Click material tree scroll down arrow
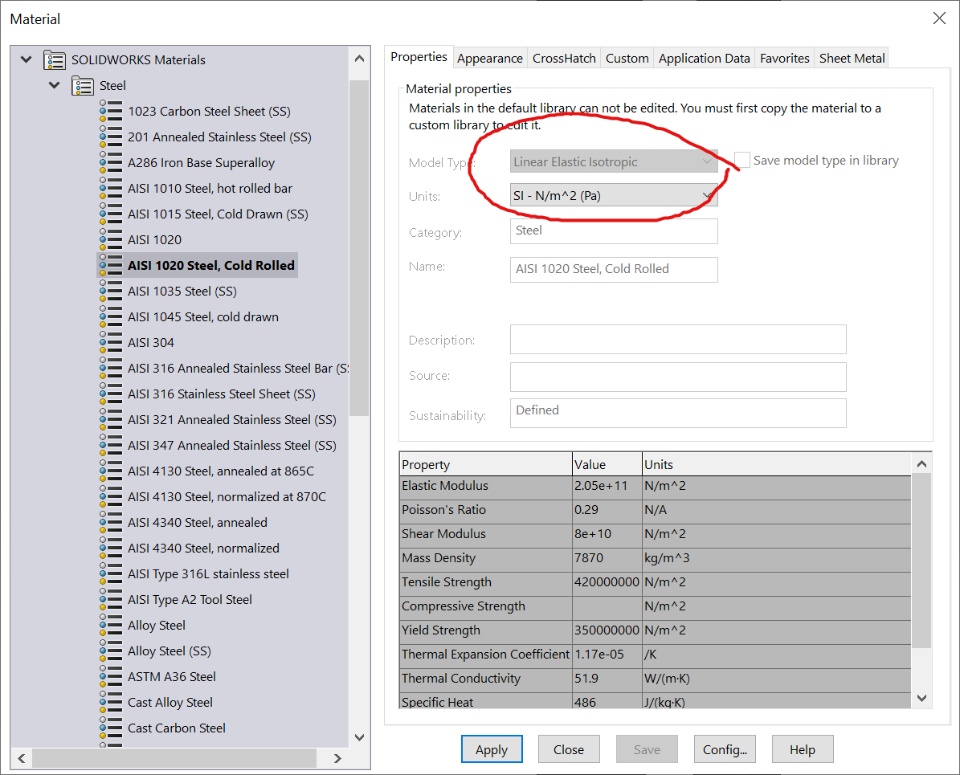This screenshot has height=775, width=960. coord(359,738)
